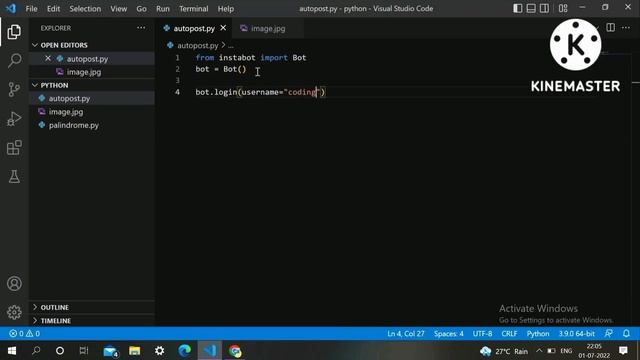
Task: Place cursor on bot = Bot() line
Action: click(221, 69)
